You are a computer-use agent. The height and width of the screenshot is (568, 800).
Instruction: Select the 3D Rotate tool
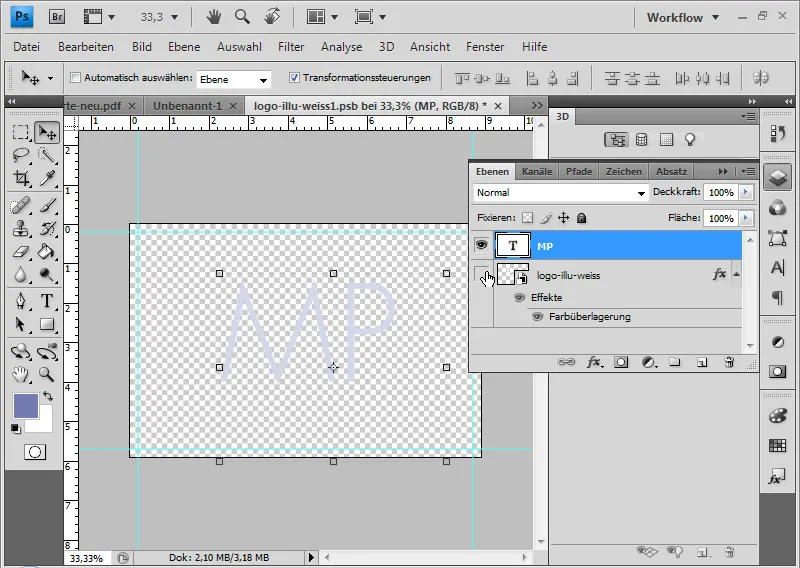click(20, 352)
